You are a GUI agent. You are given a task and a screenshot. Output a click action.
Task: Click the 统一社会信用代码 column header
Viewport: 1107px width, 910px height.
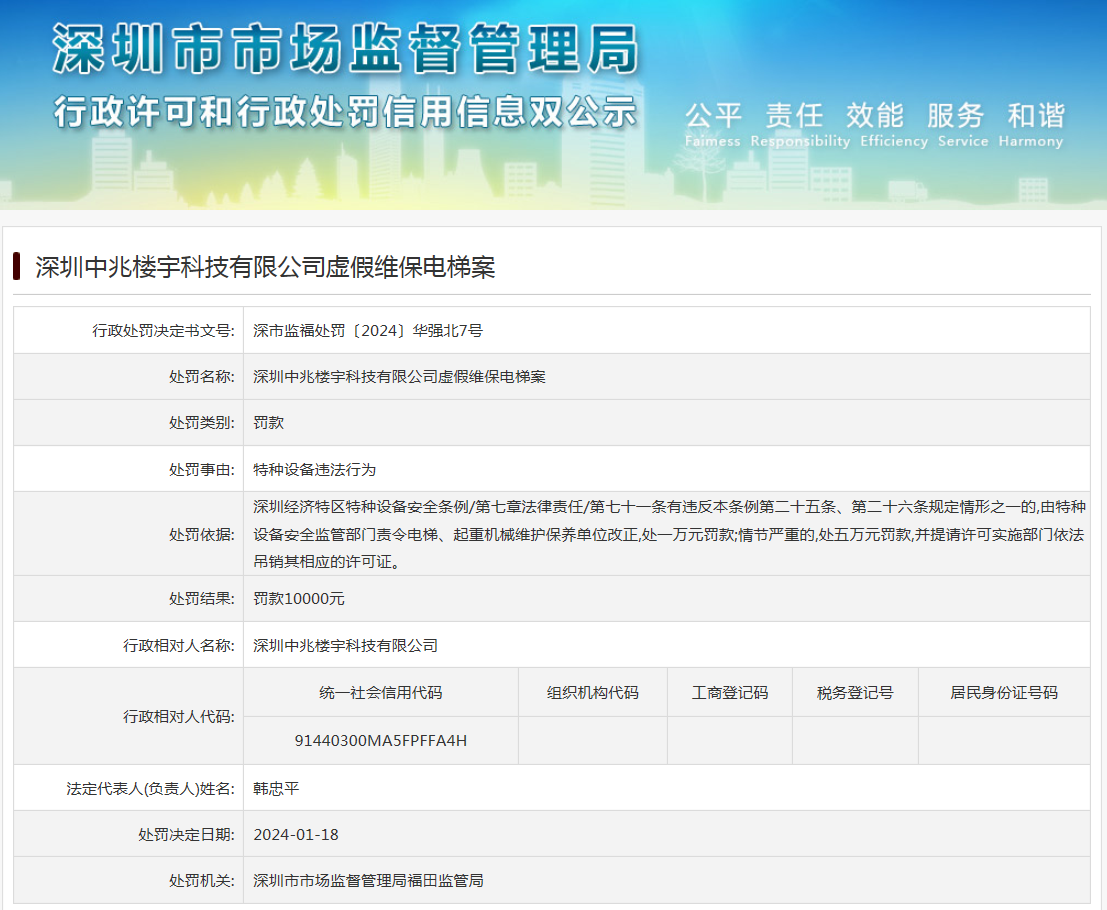[380, 692]
